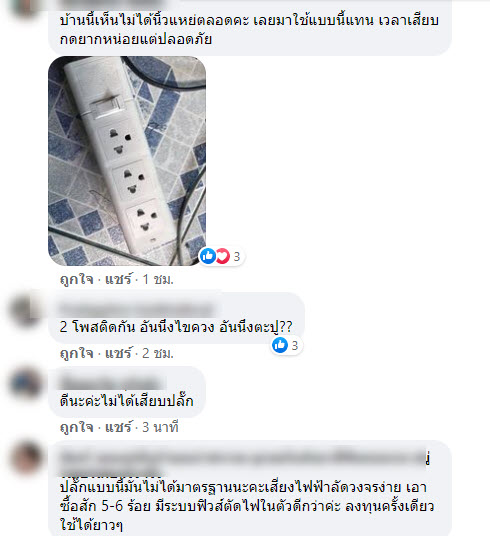This screenshot has width=490, height=536.
Task: Click the red heart reaction on the photo
Action: coord(222,256)
